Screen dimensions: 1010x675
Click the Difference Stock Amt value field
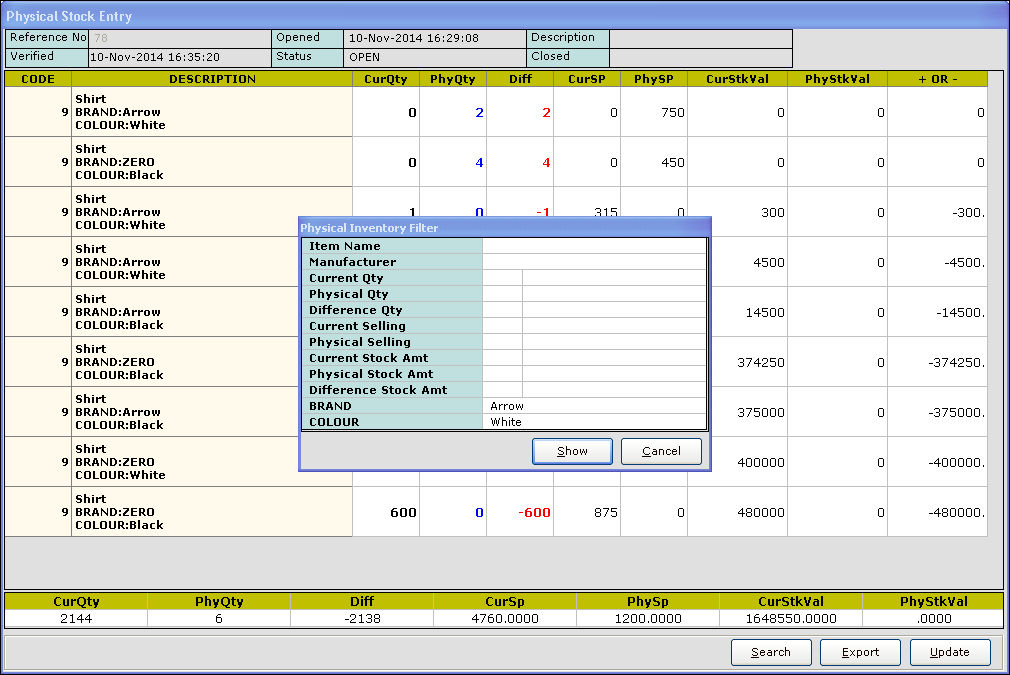click(614, 390)
